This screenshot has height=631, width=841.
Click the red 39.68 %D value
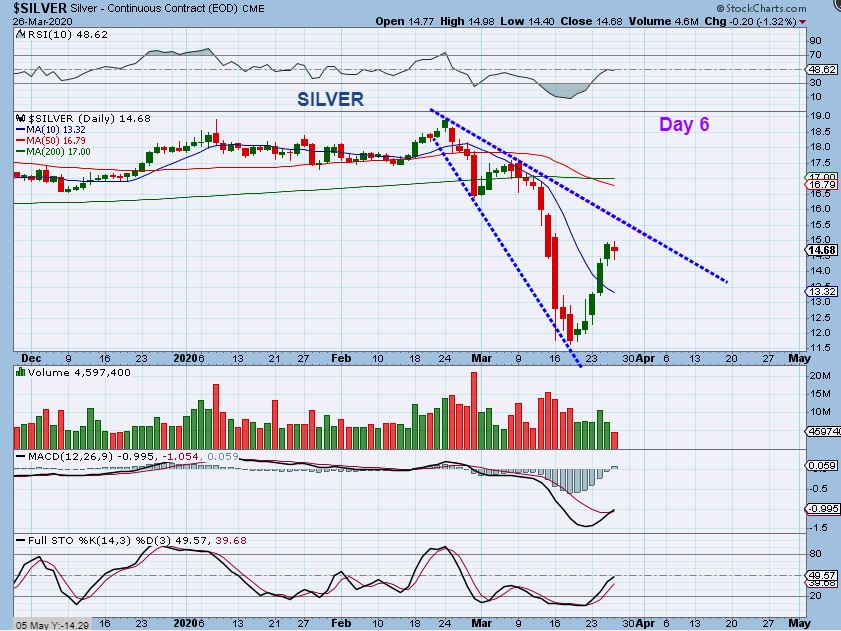[231, 540]
